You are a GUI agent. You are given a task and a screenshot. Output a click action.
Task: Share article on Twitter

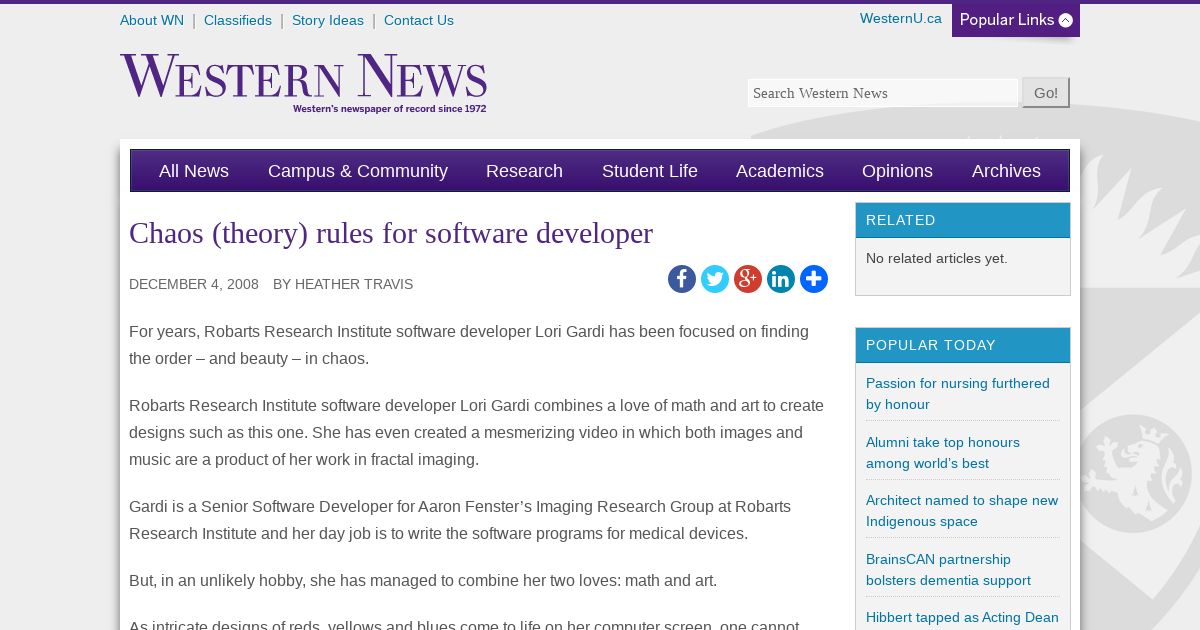(715, 279)
